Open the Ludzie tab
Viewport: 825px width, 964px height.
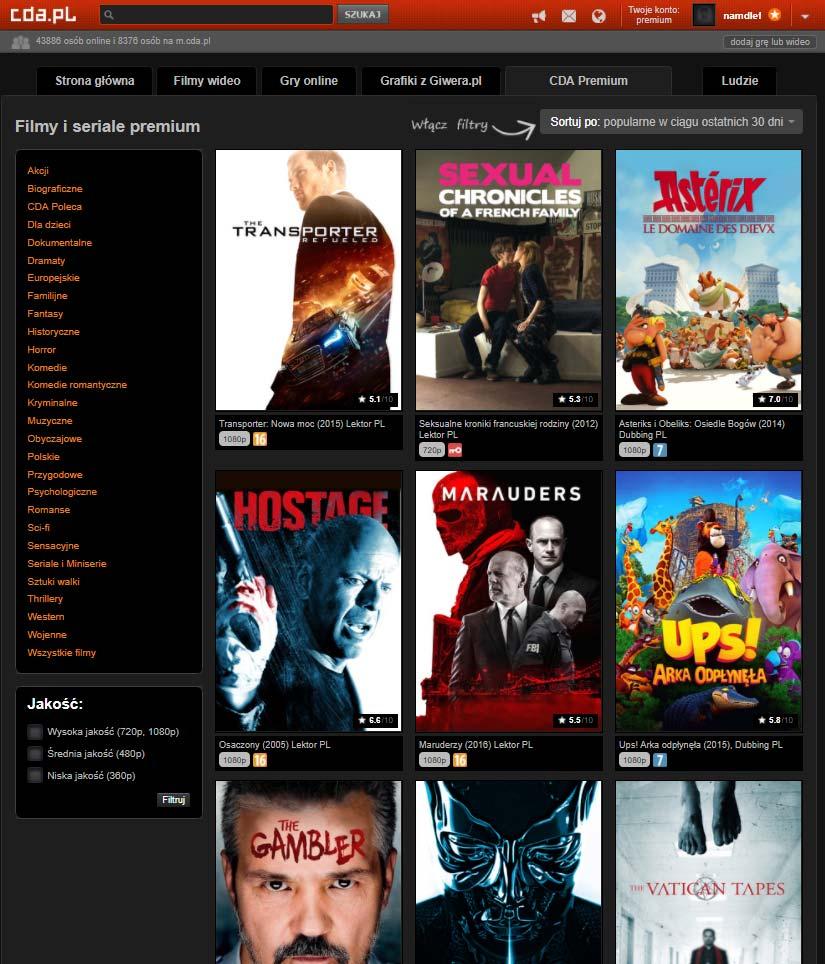tap(740, 81)
